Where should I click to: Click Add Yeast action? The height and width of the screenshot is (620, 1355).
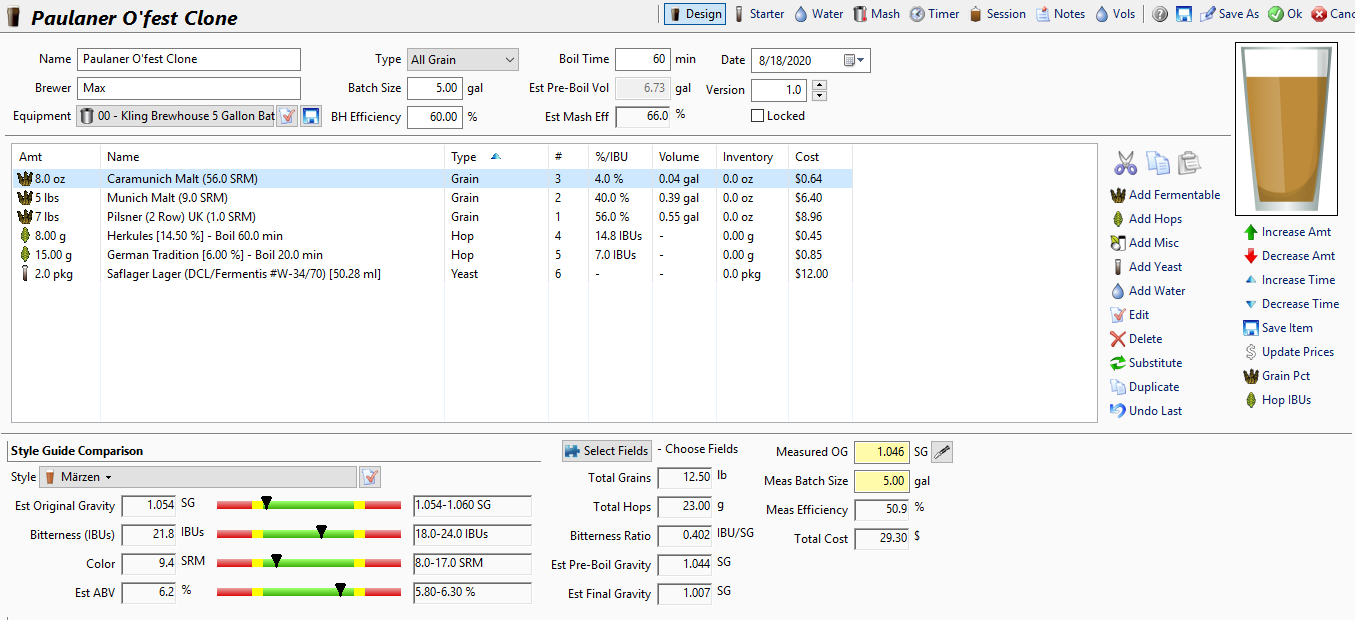(x=1146, y=267)
